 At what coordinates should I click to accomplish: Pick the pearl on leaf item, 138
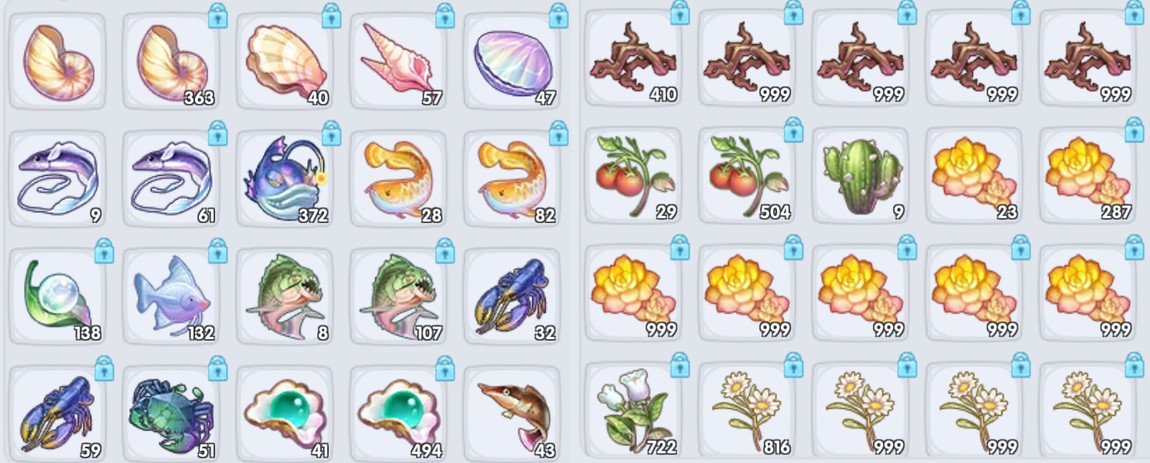[57, 296]
